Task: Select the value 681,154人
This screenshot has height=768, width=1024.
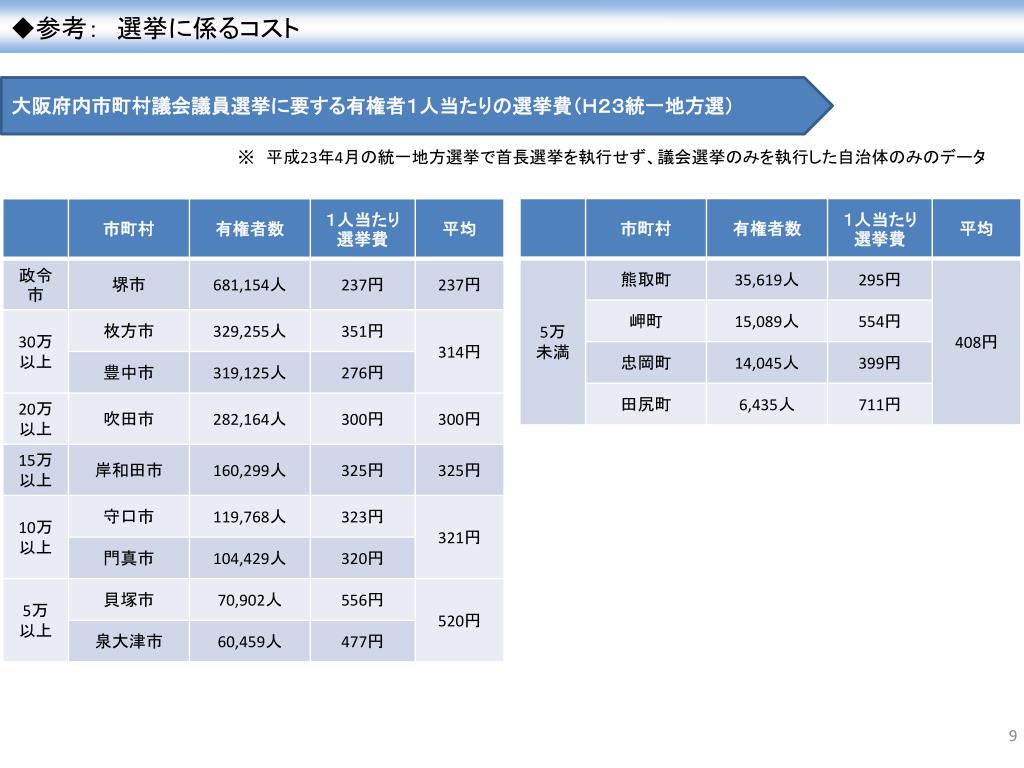Action: [x=249, y=285]
